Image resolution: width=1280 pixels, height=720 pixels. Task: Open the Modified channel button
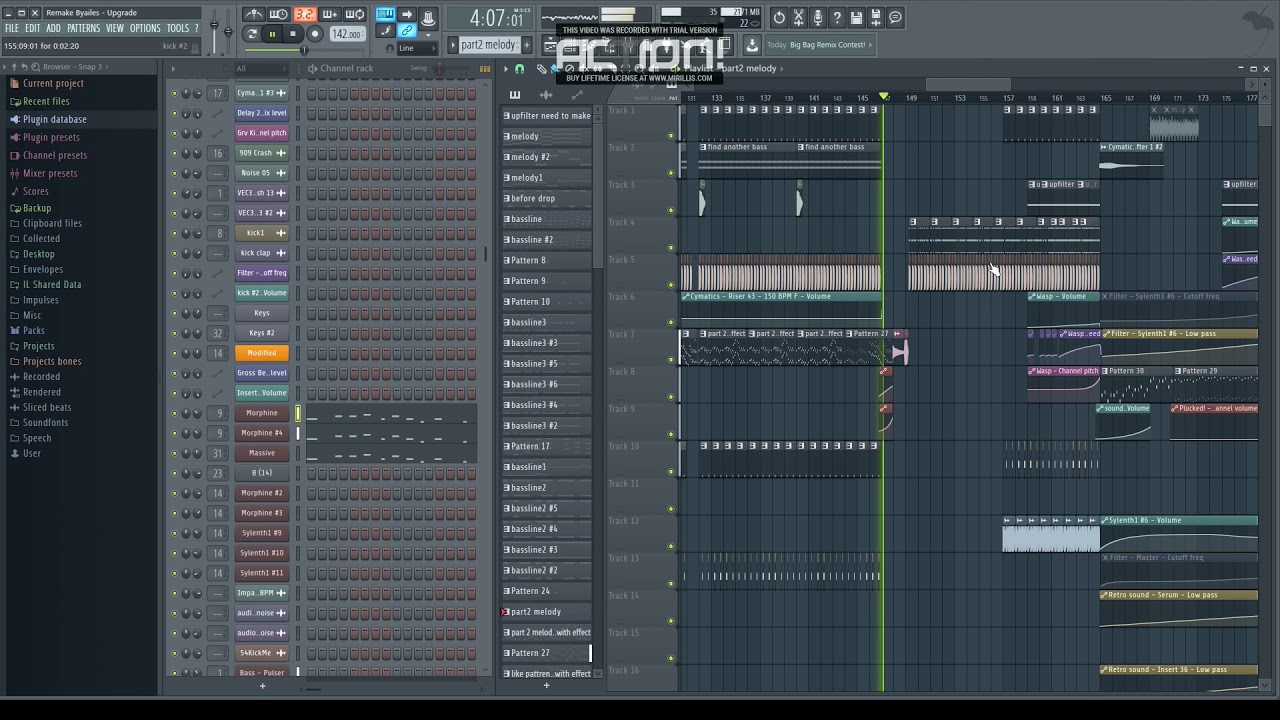[262, 353]
